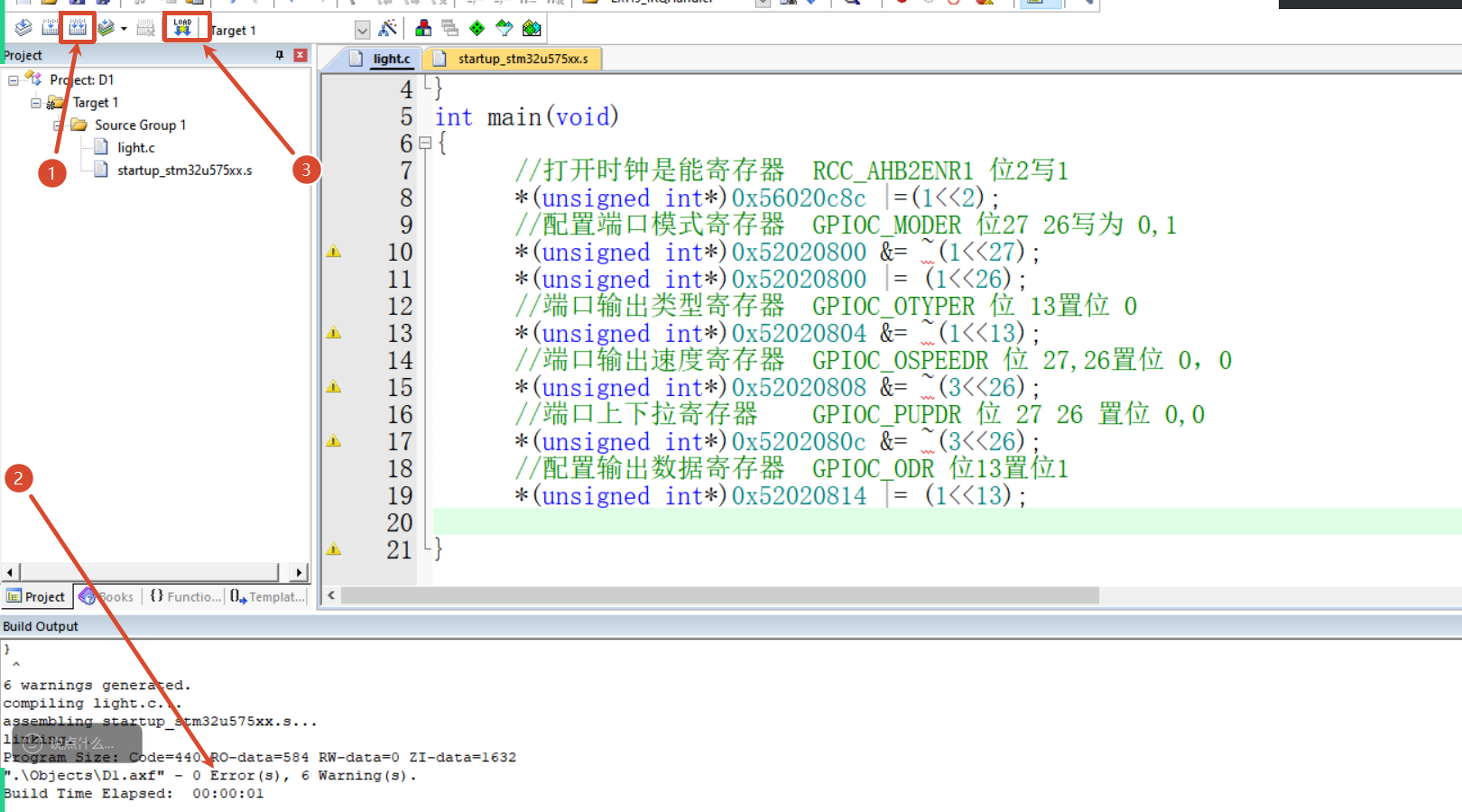Click the Build target icon
1462x812 pixels.
point(51,29)
